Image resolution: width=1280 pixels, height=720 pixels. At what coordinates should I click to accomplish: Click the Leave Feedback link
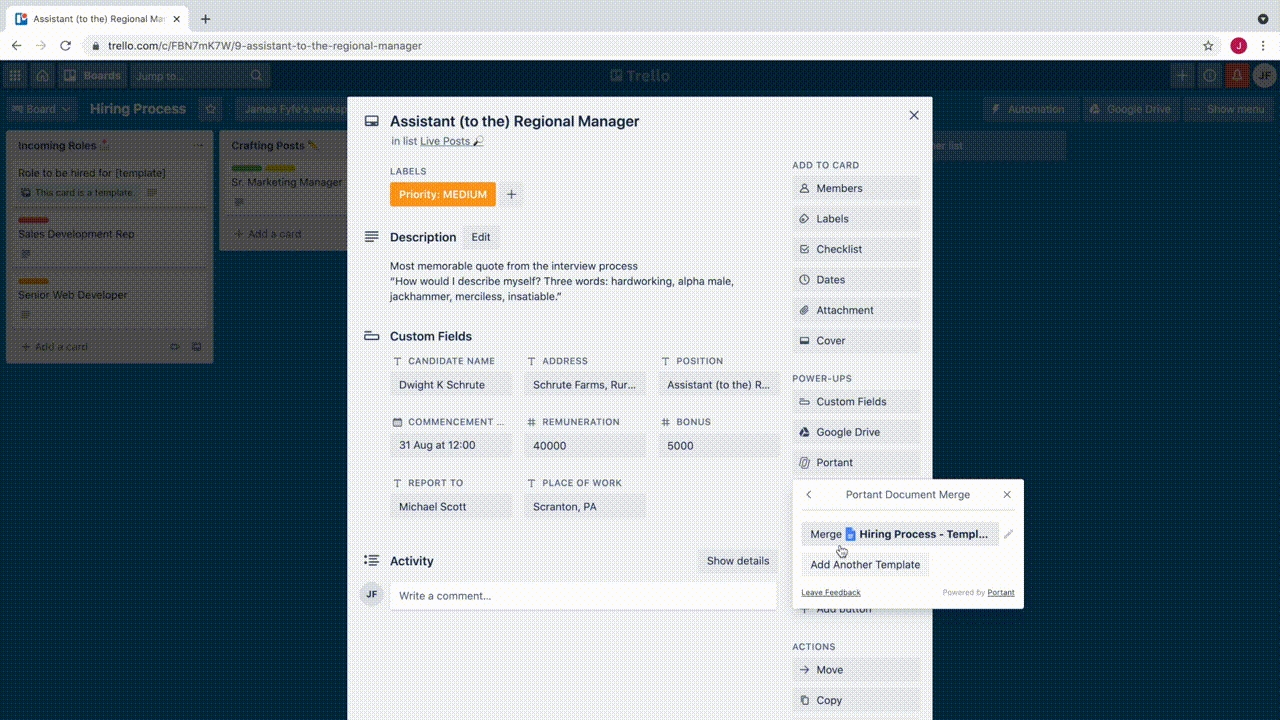tap(830, 593)
